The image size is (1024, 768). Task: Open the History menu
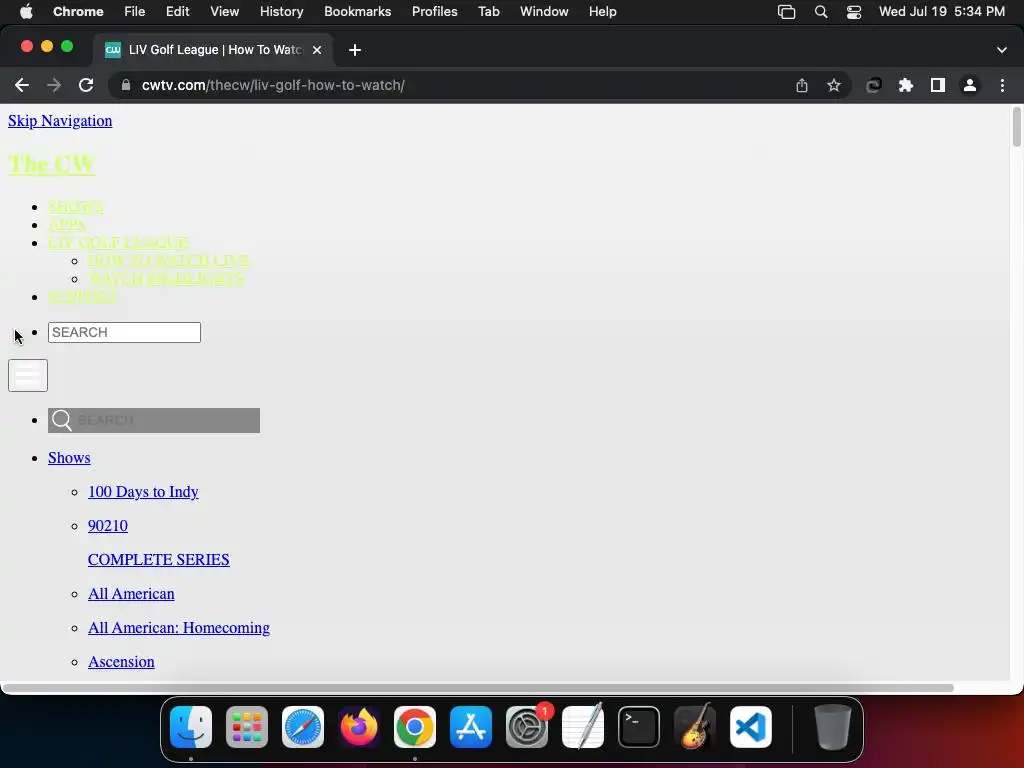pyautogui.click(x=281, y=11)
